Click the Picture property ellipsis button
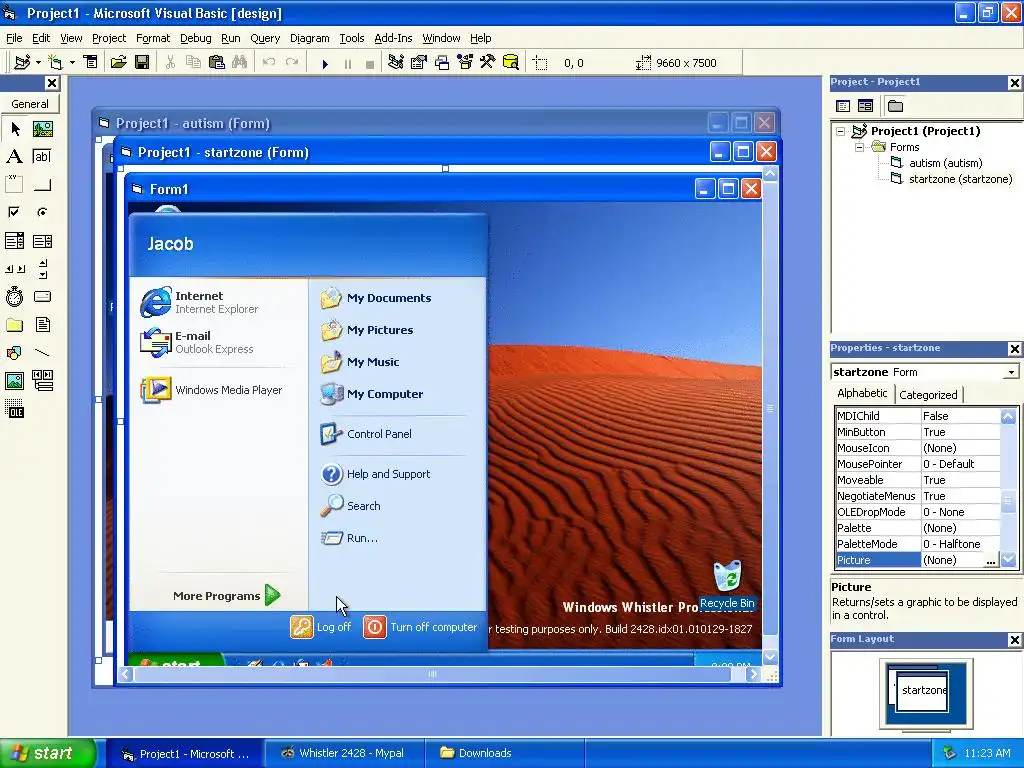Viewport: 1024px width, 768px height. pyautogui.click(x=991, y=560)
